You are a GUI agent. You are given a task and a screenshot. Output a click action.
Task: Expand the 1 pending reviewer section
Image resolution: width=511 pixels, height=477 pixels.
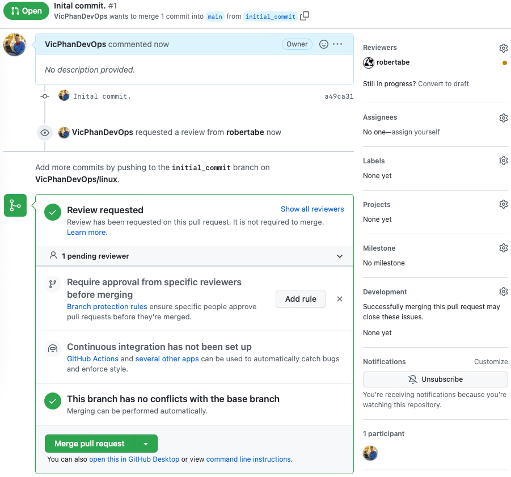point(194,256)
